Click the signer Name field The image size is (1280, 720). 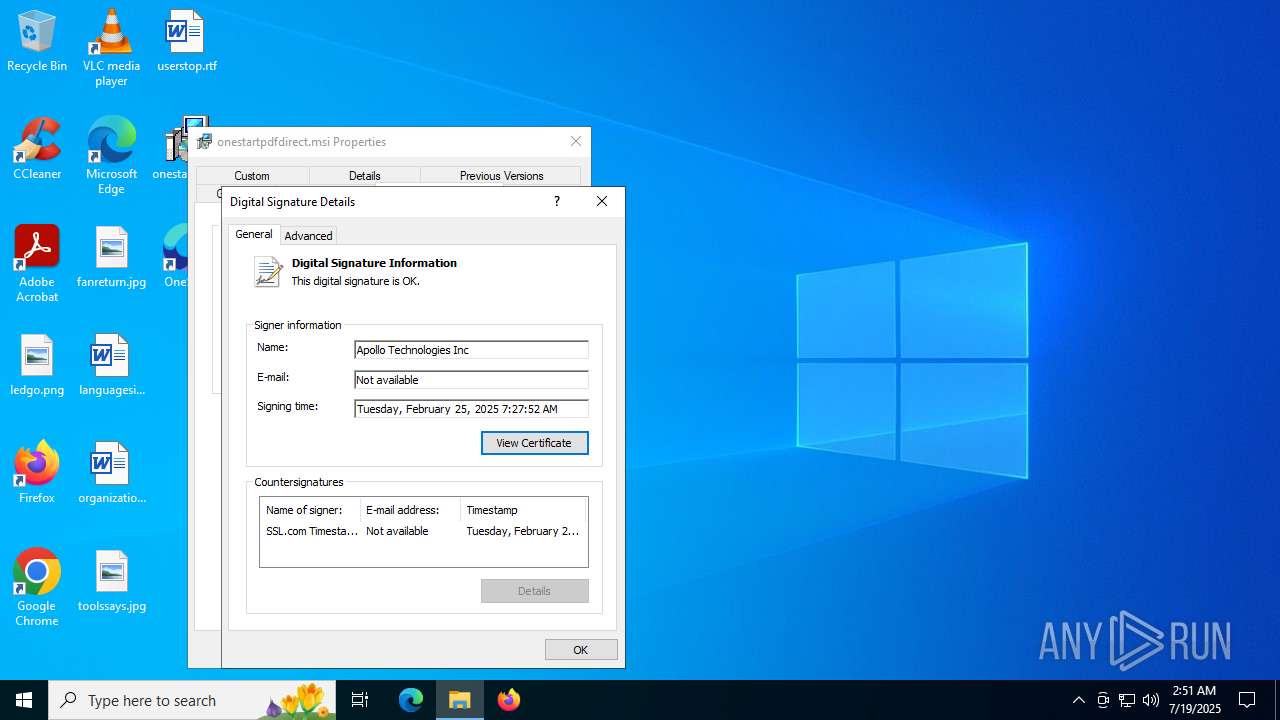point(471,350)
